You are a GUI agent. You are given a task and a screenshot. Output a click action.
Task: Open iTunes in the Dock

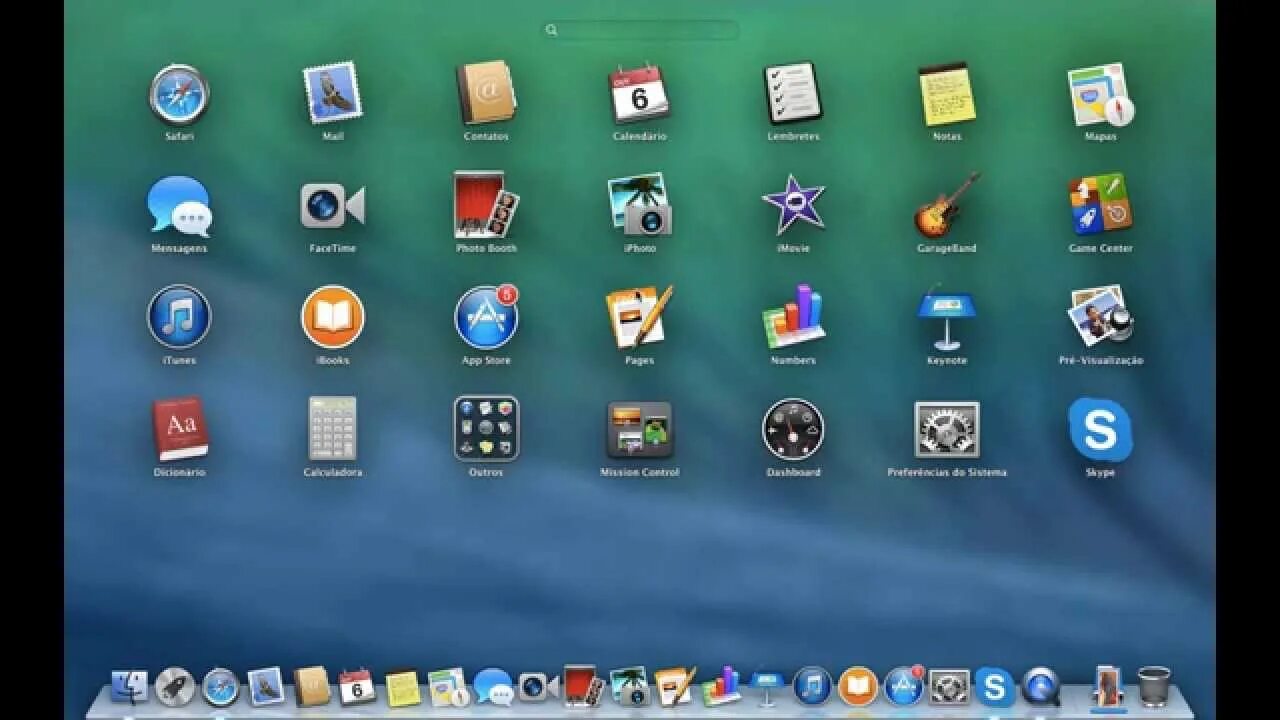[812, 687]
